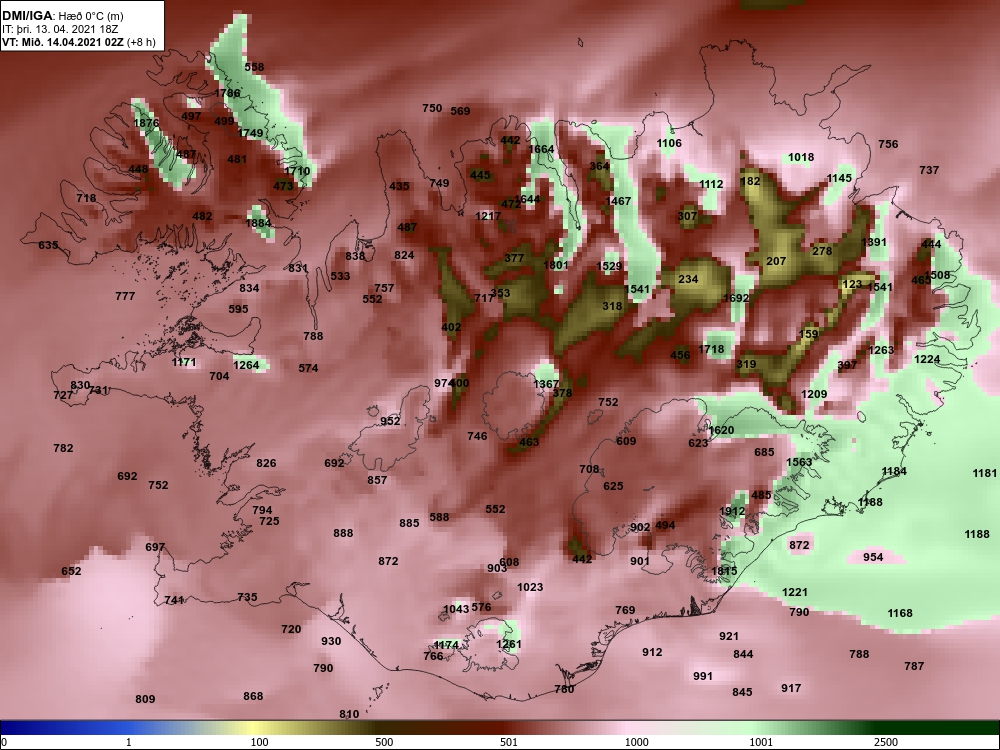Viewport: 1000px width, 750px height.
Task: Click the map value '756'
Action: click(x=888, y=144)
